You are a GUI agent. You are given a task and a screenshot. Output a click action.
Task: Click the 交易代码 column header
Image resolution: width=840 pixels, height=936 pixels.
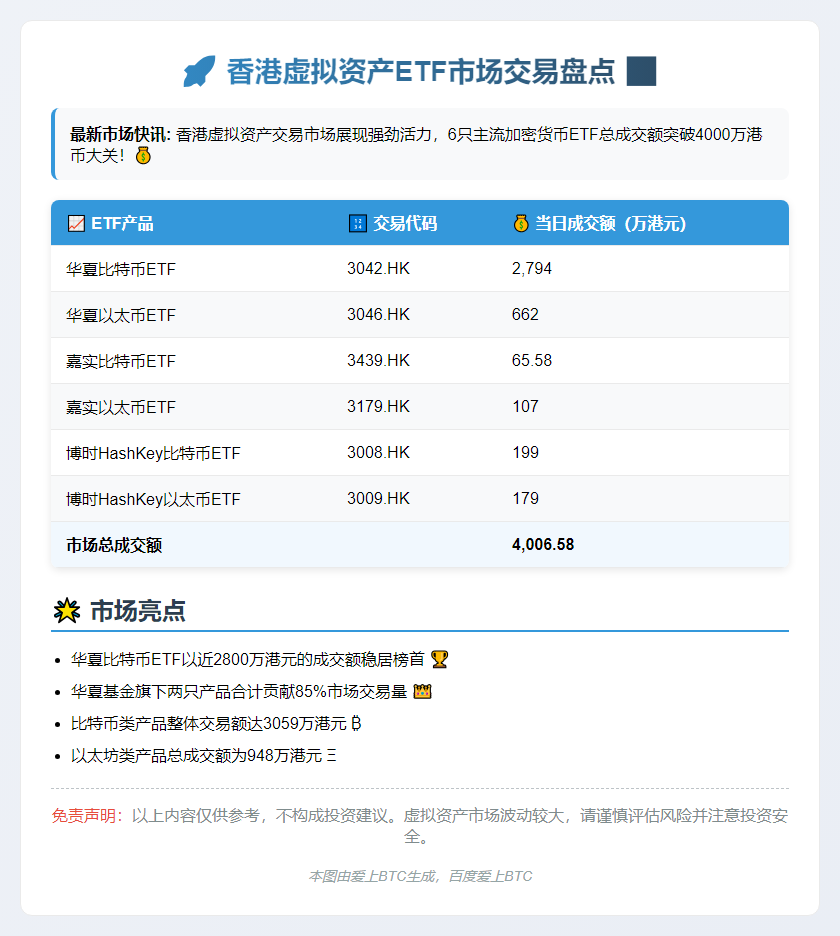click(405, 224)
